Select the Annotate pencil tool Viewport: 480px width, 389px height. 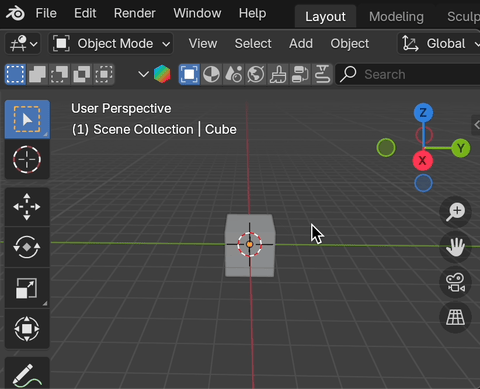[27, 373]
